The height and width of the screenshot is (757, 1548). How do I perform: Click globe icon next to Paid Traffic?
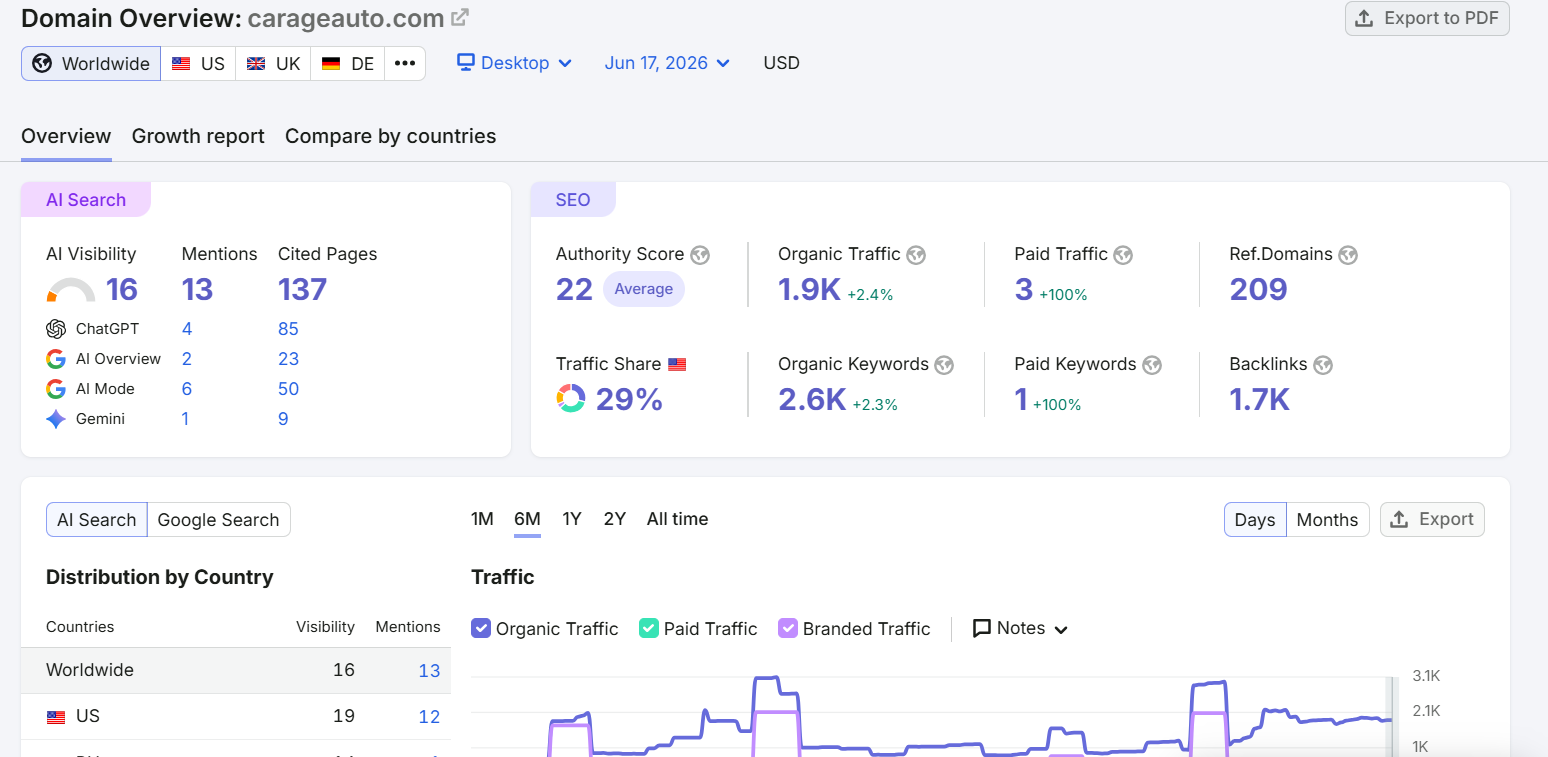pyautogui.click(x=1123, y=255)
